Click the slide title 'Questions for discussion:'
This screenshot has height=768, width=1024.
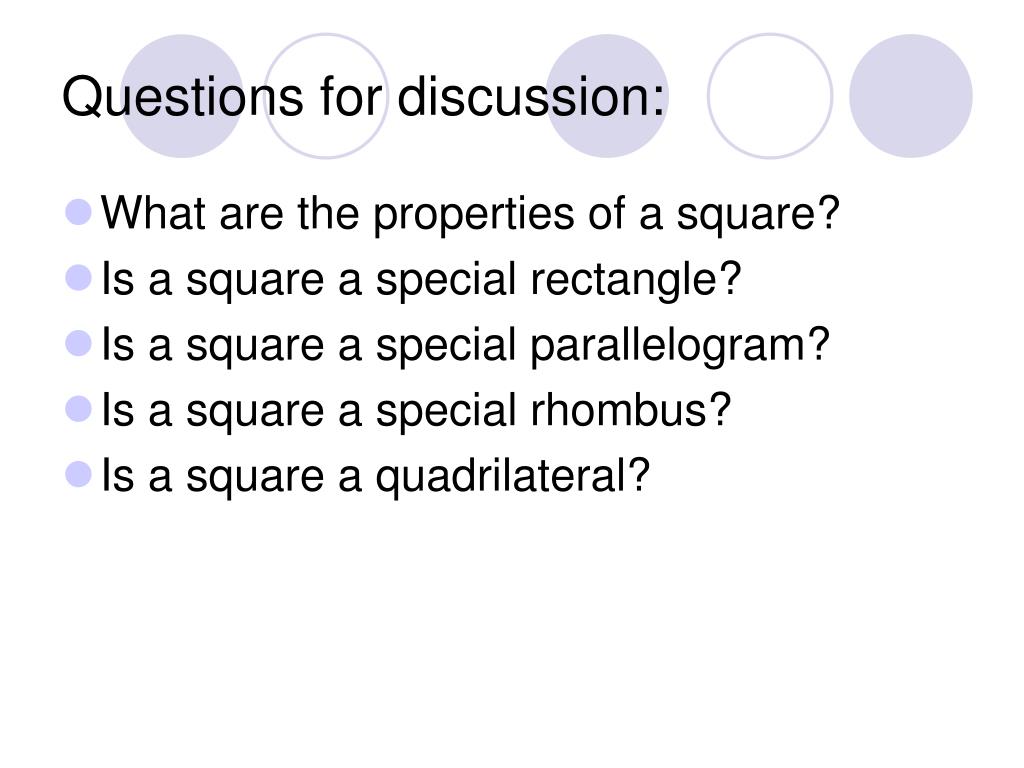363,97
